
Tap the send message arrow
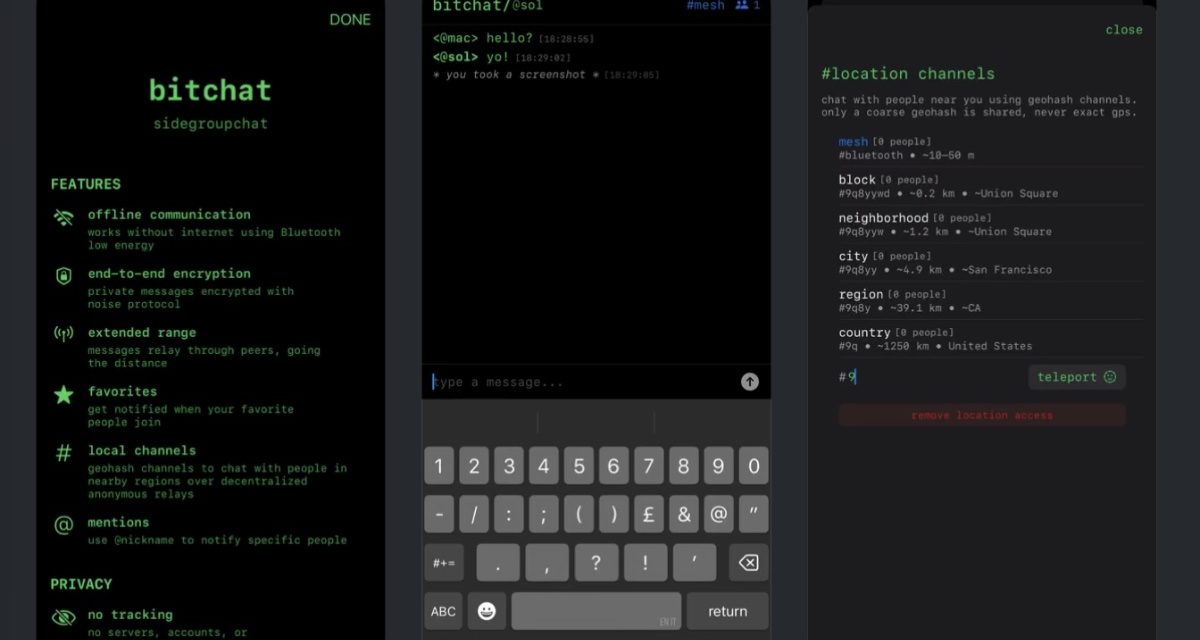click(749, 381)
